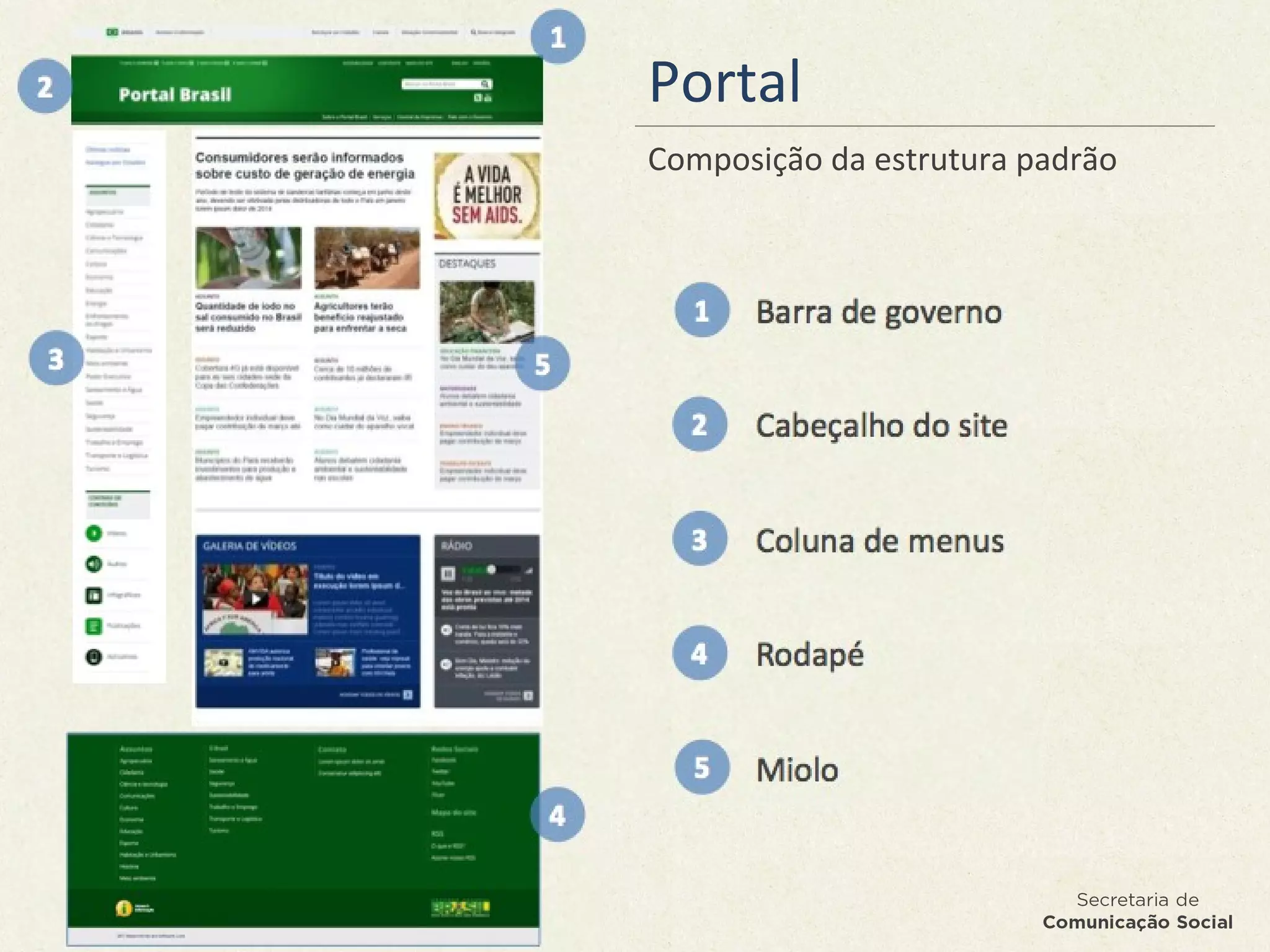
Task: Click the Rádio volume bars icon
Action: (529, 570)
